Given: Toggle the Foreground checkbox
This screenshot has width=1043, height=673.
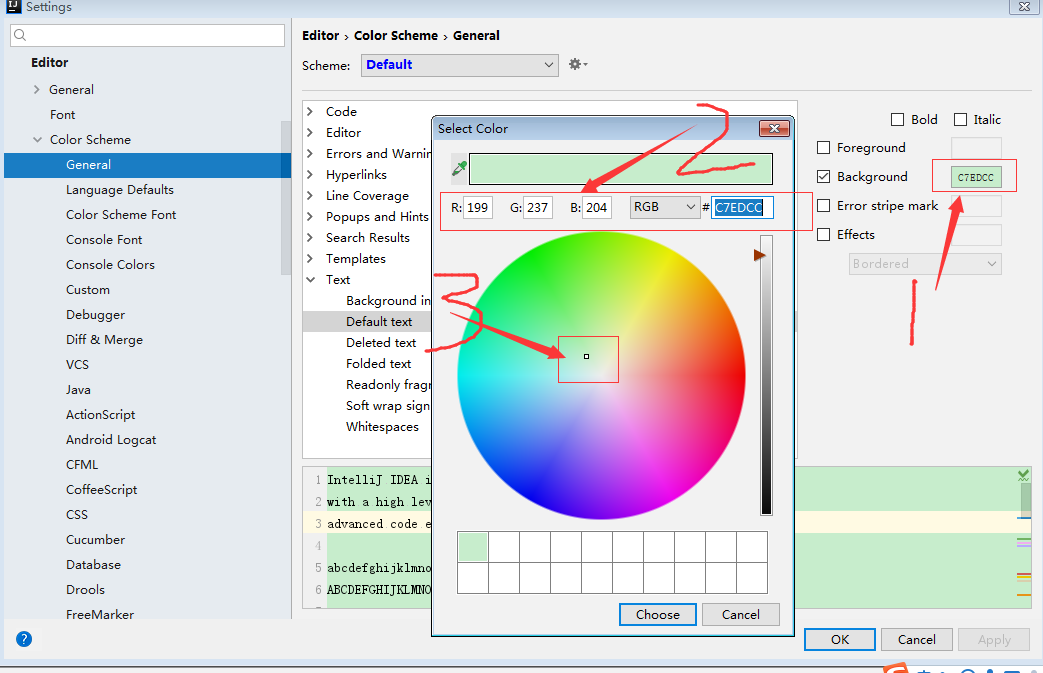Looking at the screenshot, I should tap(823, 148).
